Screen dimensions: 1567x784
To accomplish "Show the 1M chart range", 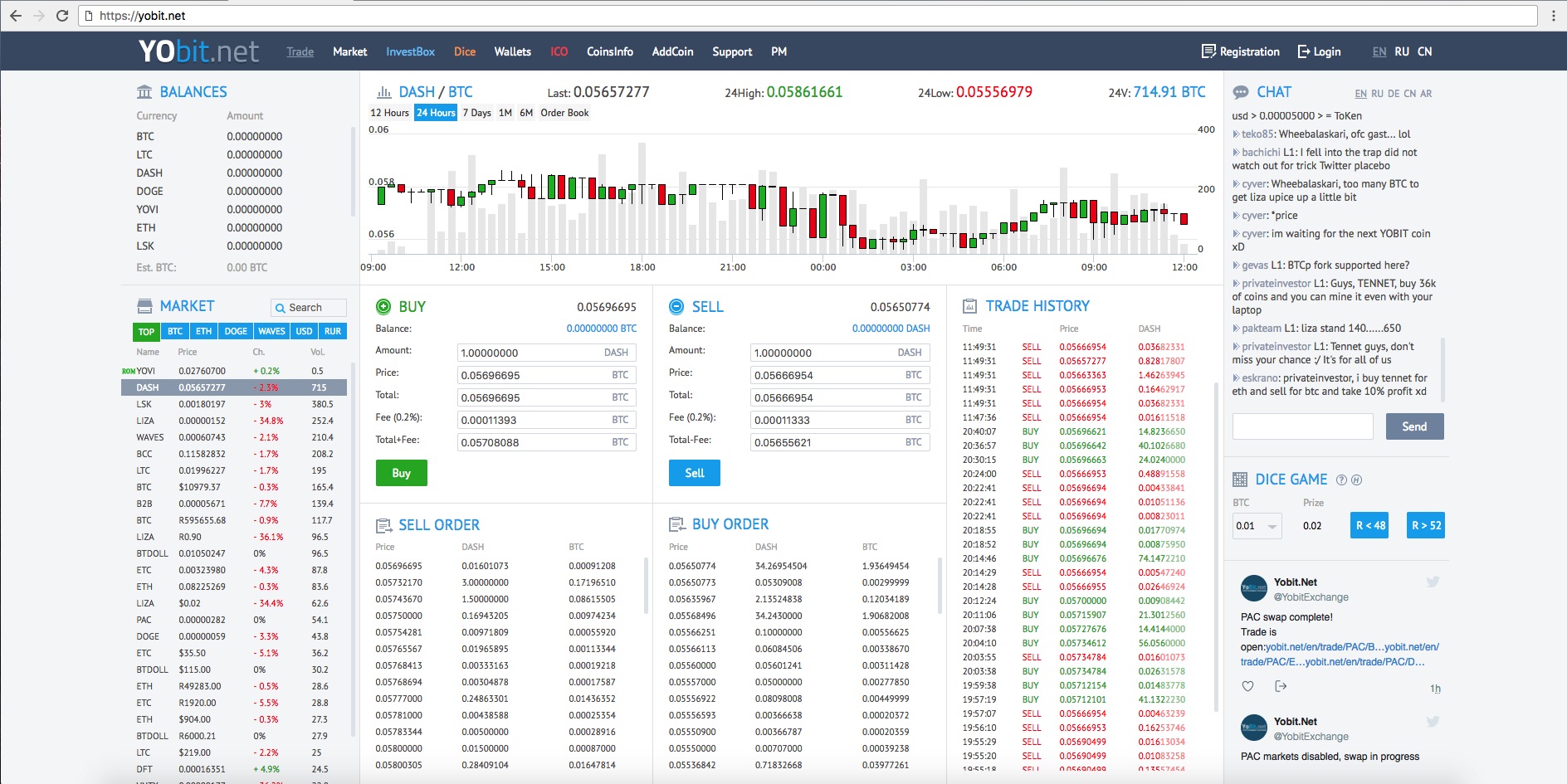I will 505,113.
